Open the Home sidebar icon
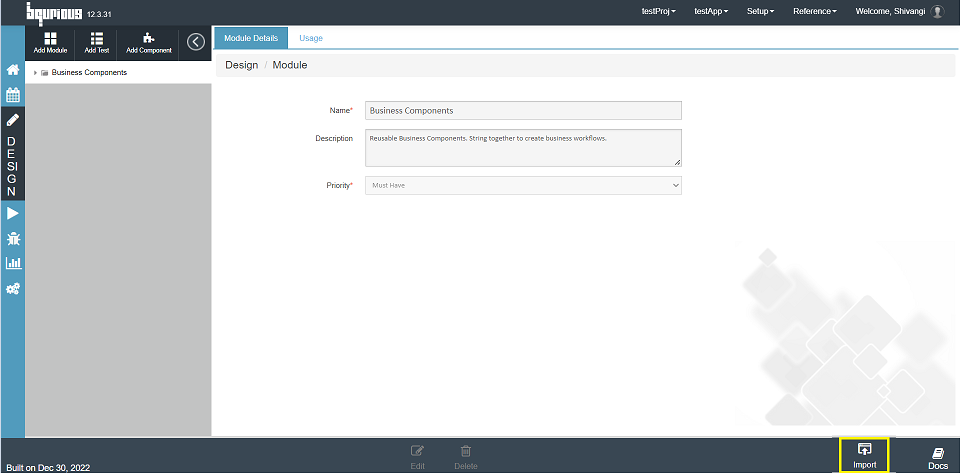Image resolution: width=963 pixels, height=473 pixels. [12, 69]
